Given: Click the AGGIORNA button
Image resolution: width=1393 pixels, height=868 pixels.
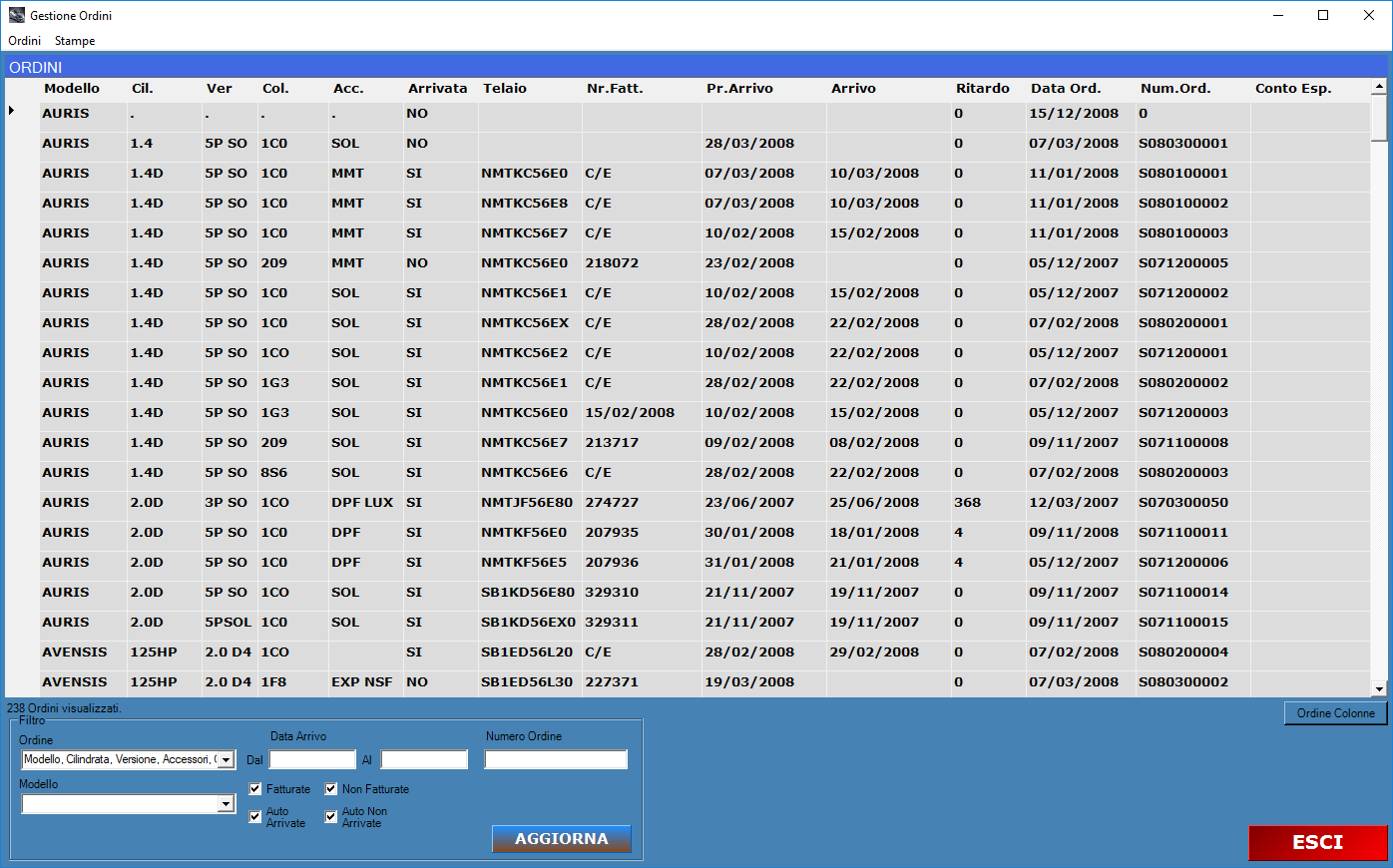Looking at the screenshot, I should pos(562,839).
